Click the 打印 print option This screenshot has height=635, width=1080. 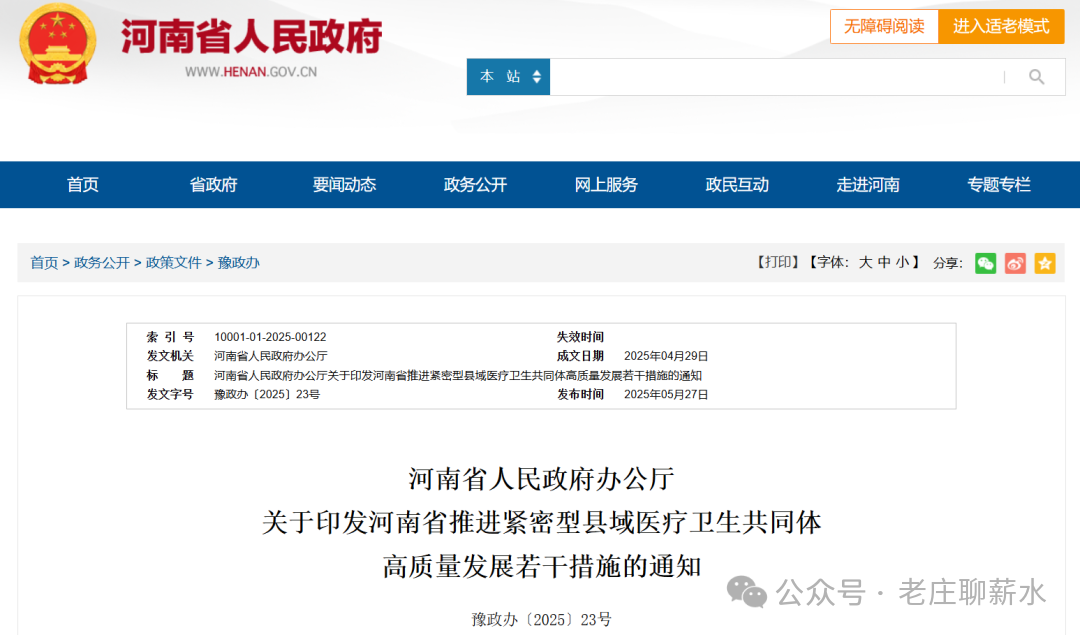pyautogui.click(x=778, y=262)
